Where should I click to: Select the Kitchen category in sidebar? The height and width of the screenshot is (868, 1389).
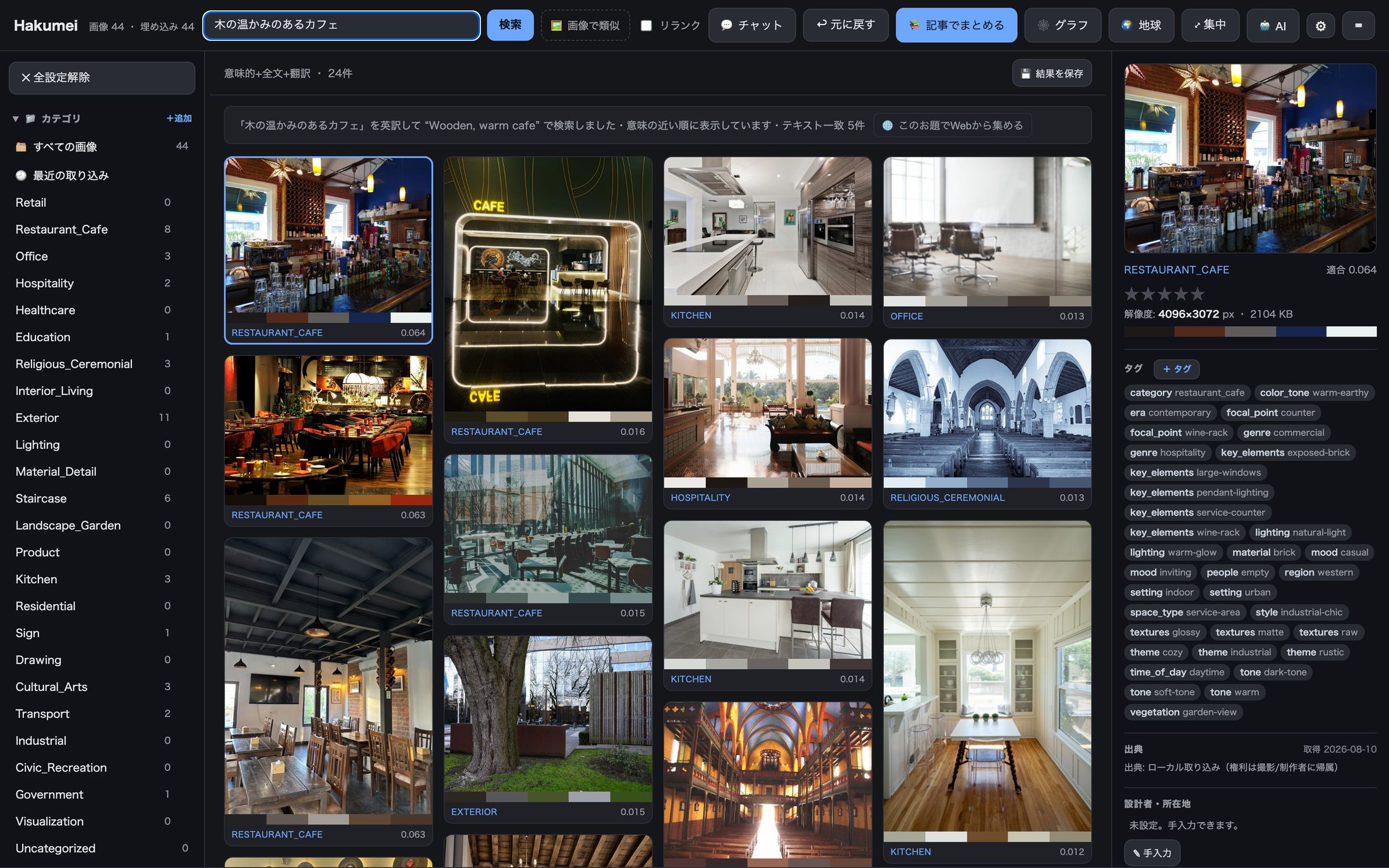point(93,580)
